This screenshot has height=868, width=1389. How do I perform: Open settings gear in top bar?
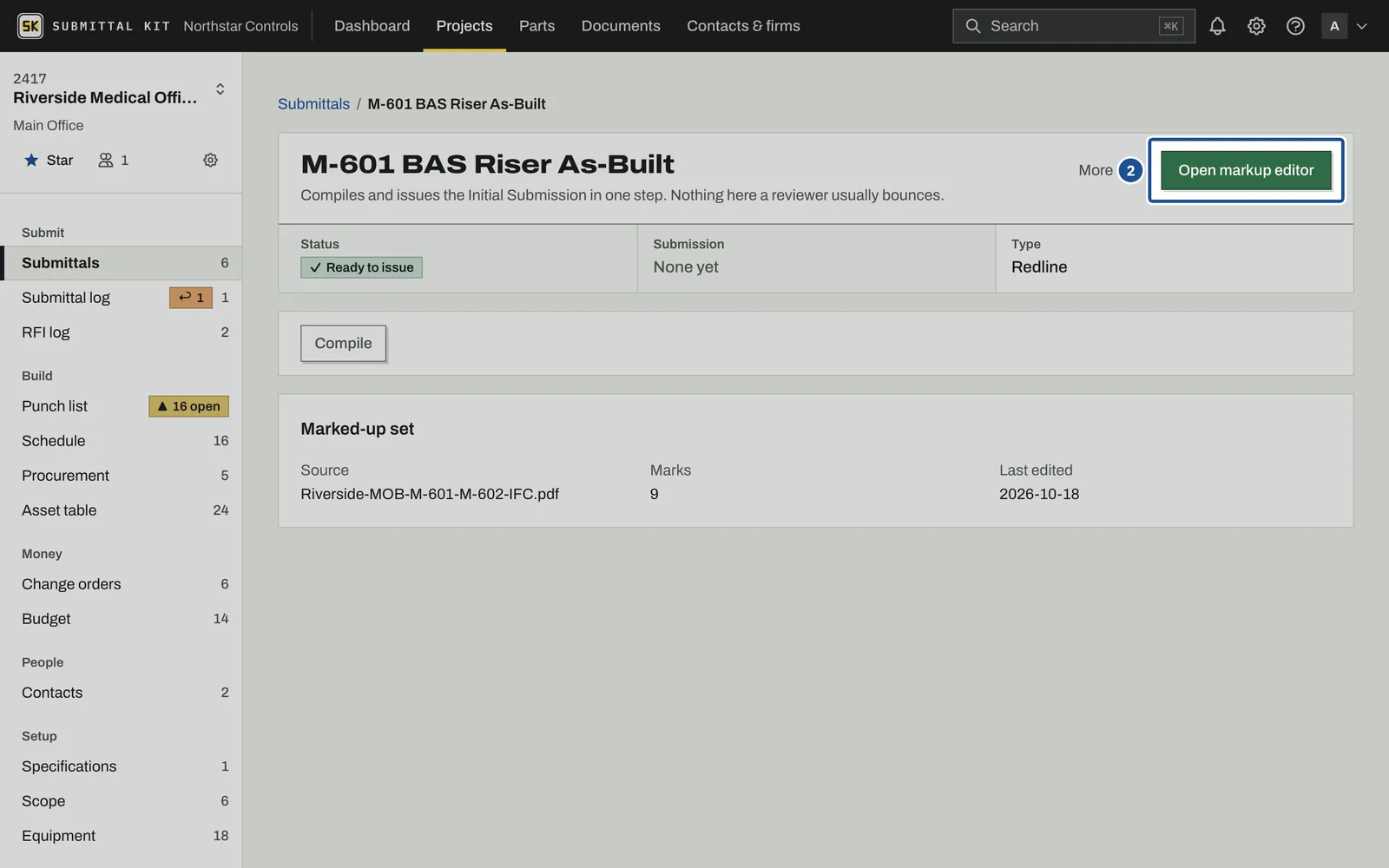click(1256, 26)
